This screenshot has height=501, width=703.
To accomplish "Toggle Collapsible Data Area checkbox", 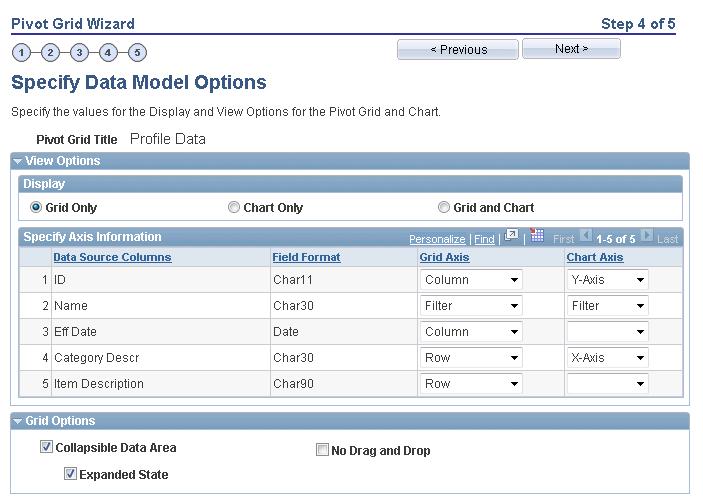I will (x=46, y=447).
